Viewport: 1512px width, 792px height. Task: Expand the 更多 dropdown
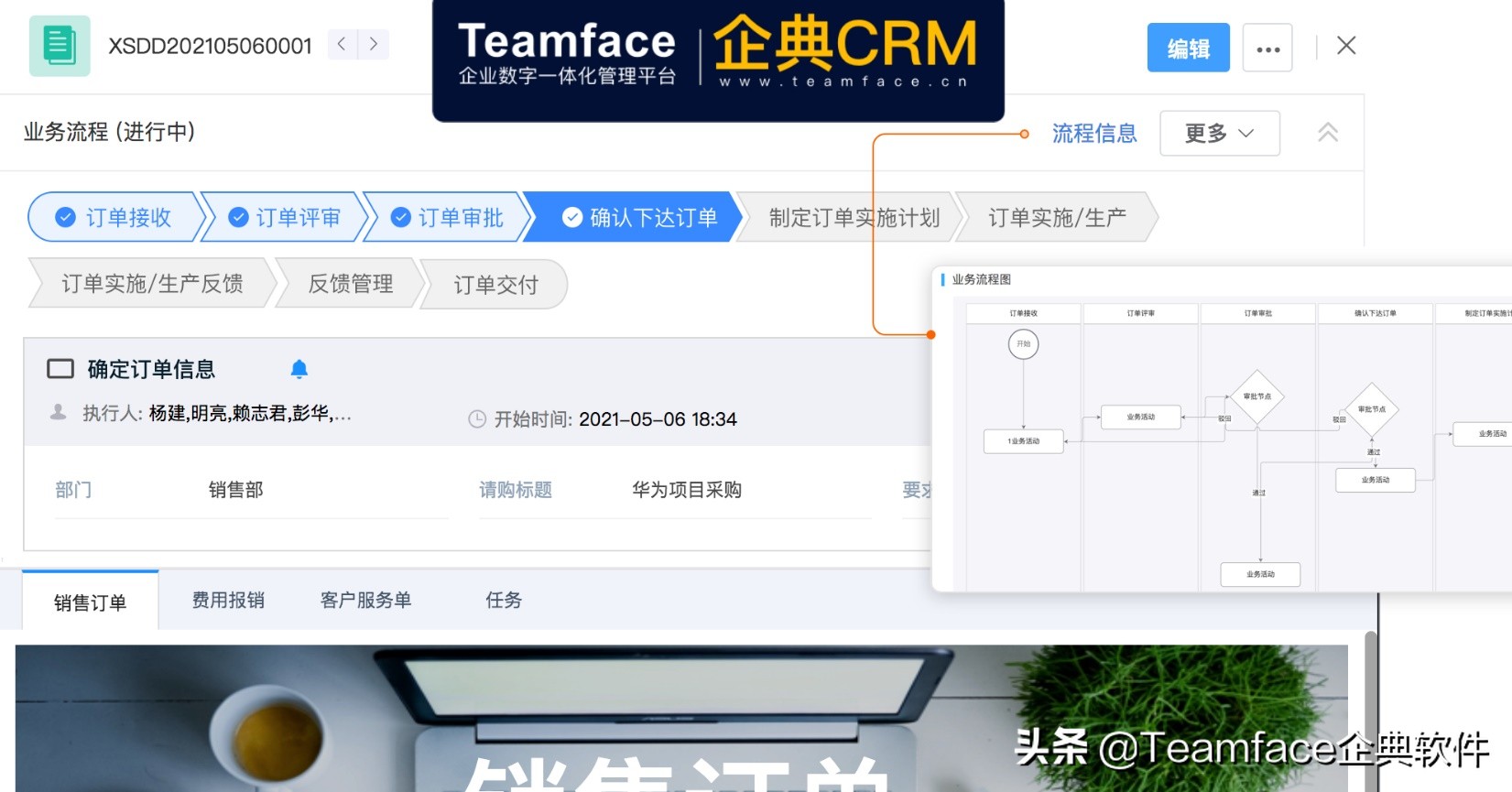pos(1219,134)
